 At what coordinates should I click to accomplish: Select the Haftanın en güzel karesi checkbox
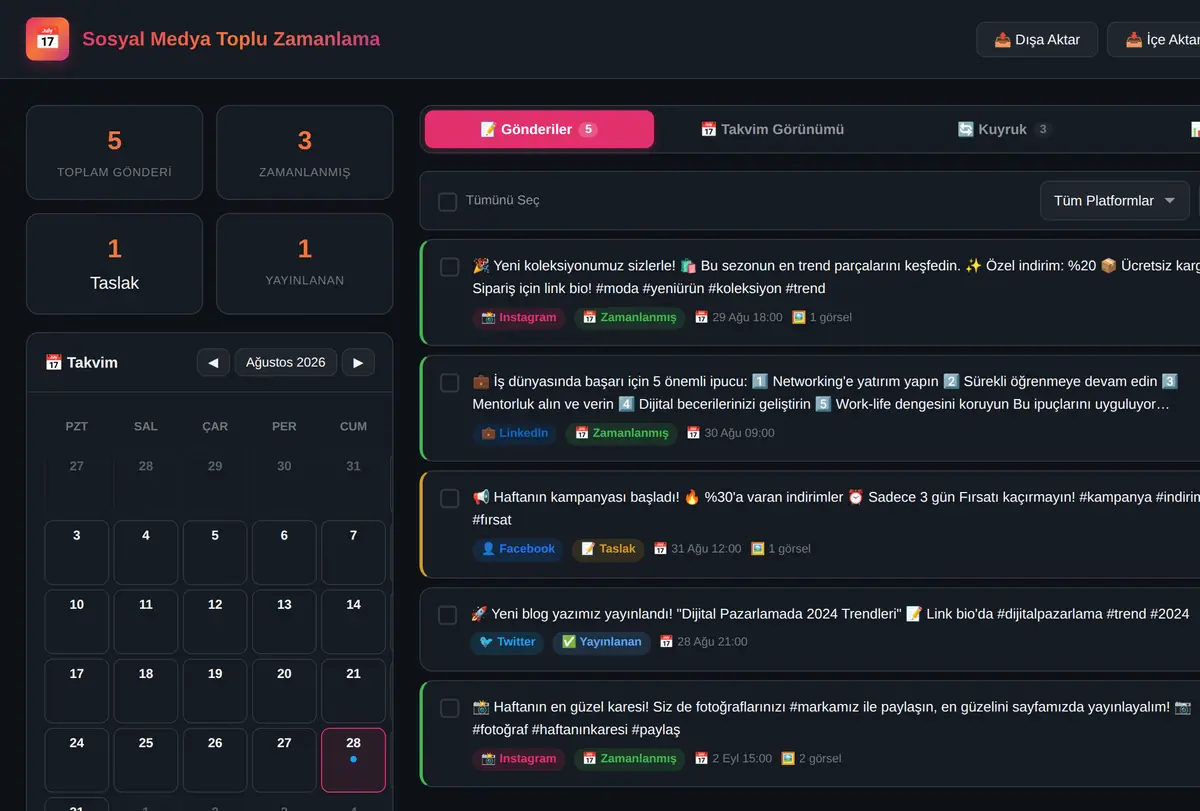(450, 708)
